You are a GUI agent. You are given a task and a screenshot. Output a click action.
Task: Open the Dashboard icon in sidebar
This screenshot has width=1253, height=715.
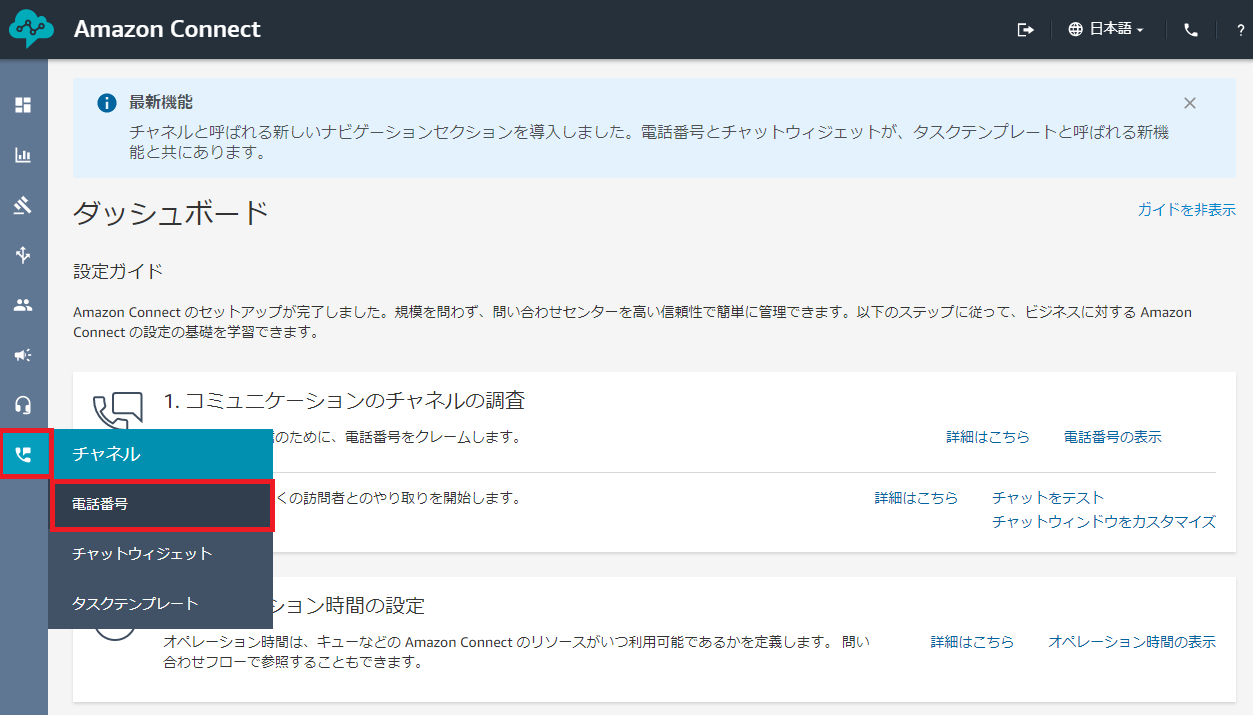pyautogui.click(x=23, y=105)
